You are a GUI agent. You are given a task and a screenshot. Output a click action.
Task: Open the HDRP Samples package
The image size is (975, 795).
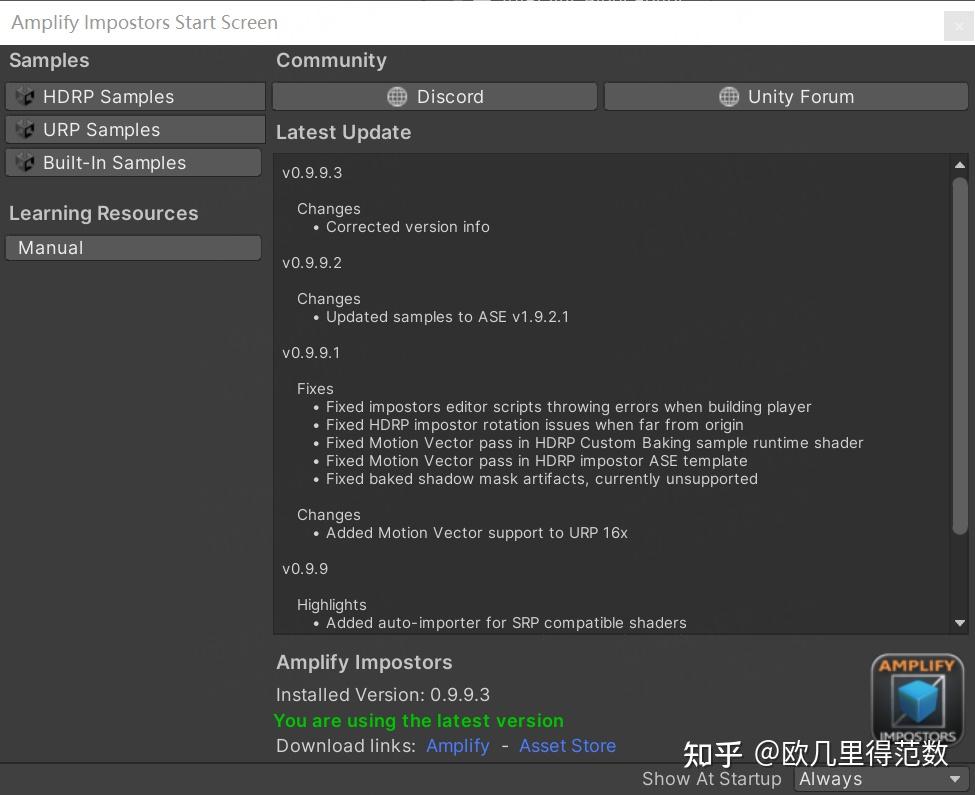coord(136,96)
